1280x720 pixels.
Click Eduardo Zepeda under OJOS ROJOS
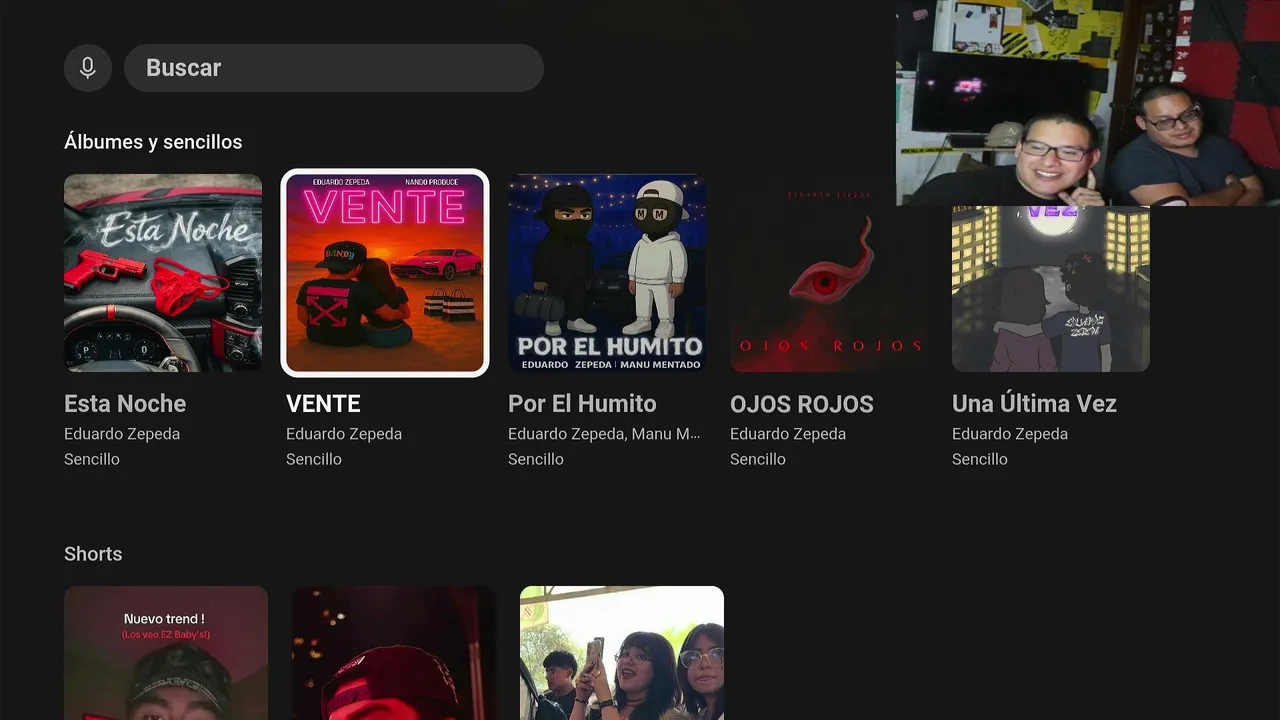coord(788,434)
